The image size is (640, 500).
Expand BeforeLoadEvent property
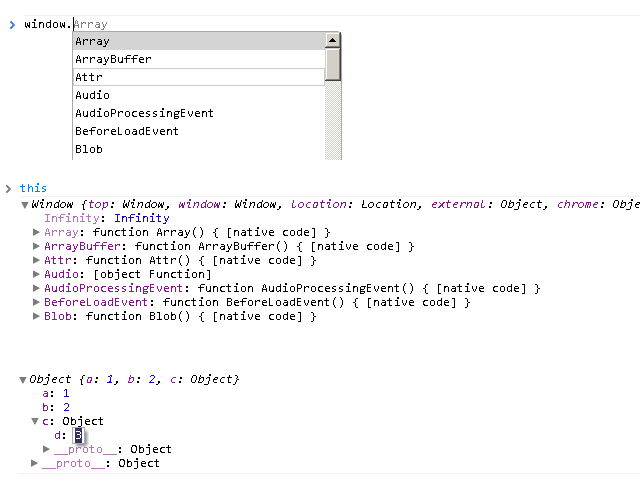tap(36, 302)
